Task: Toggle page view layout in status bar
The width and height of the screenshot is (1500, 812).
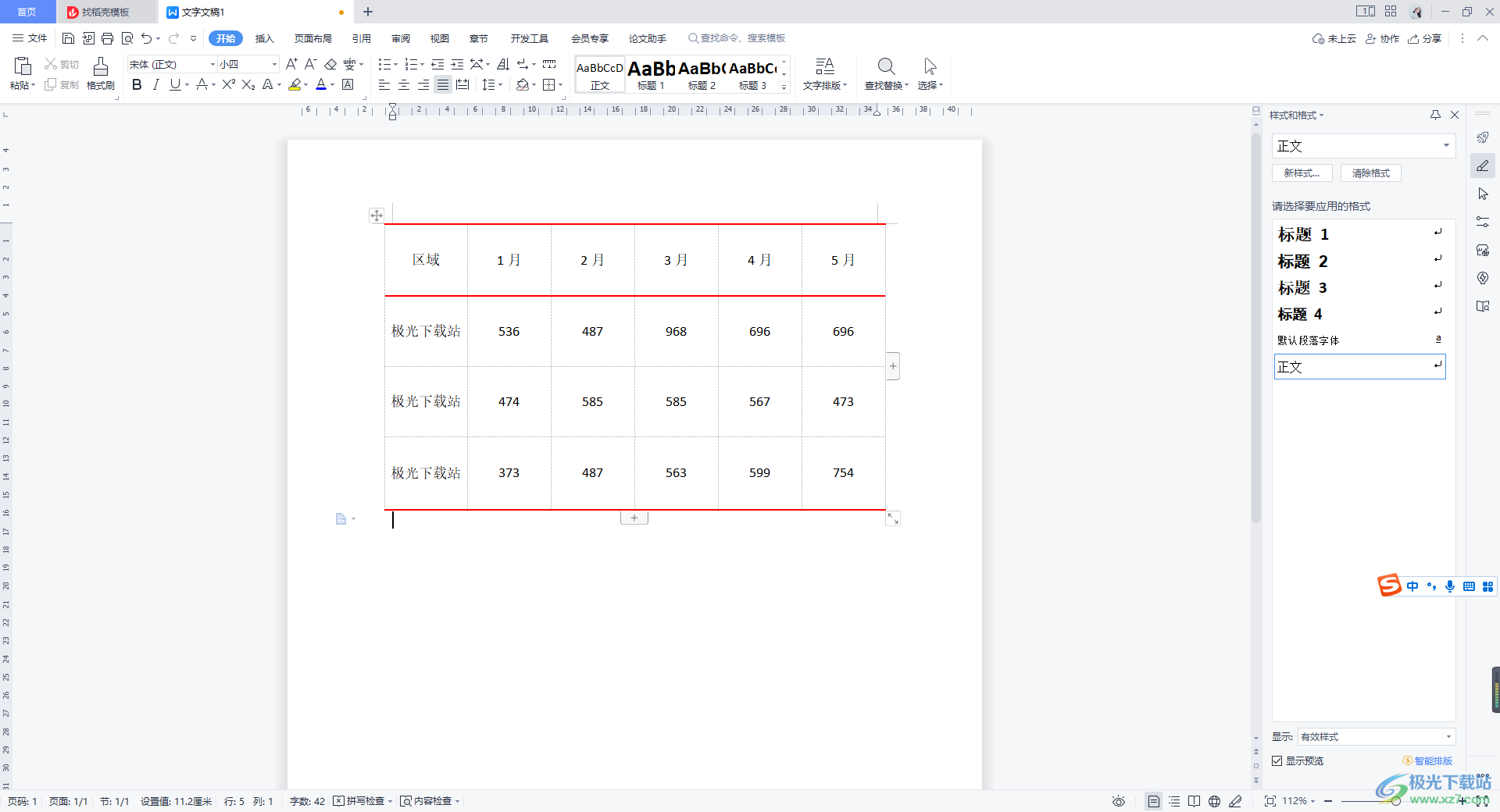Action: pos(1154,801)
